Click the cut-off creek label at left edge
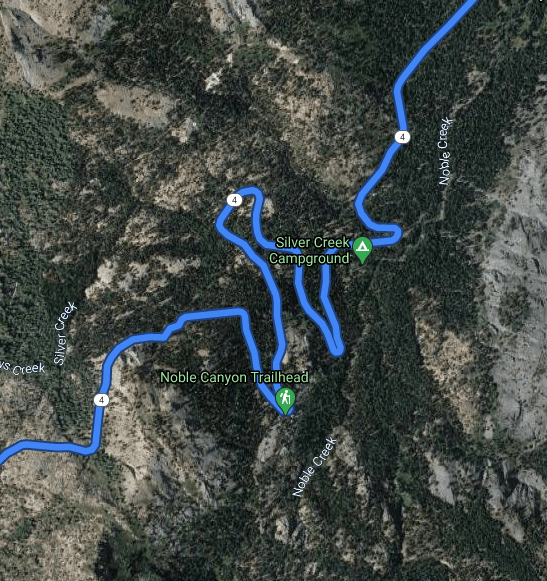The width and height of the screenshot is (547, 581). click(x=22, y=368)
